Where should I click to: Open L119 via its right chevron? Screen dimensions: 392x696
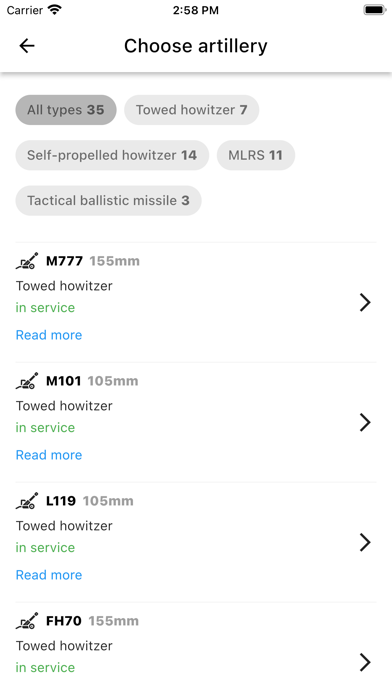[x=365, y=542]
